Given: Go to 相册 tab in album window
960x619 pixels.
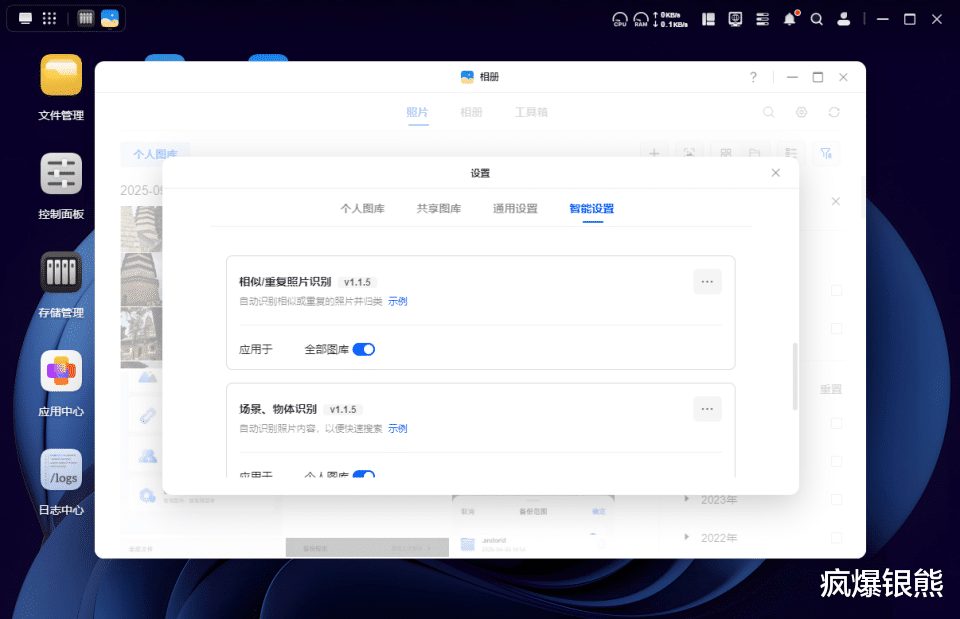Looking at the screenshot, I should pos(471,112).
